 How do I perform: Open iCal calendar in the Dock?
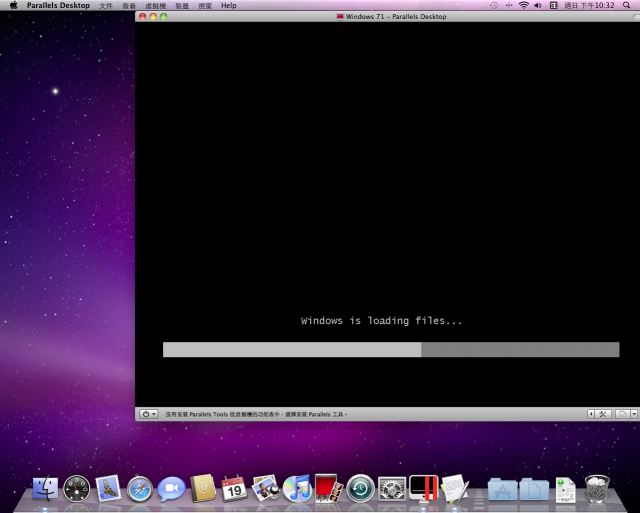coord(234,488)
